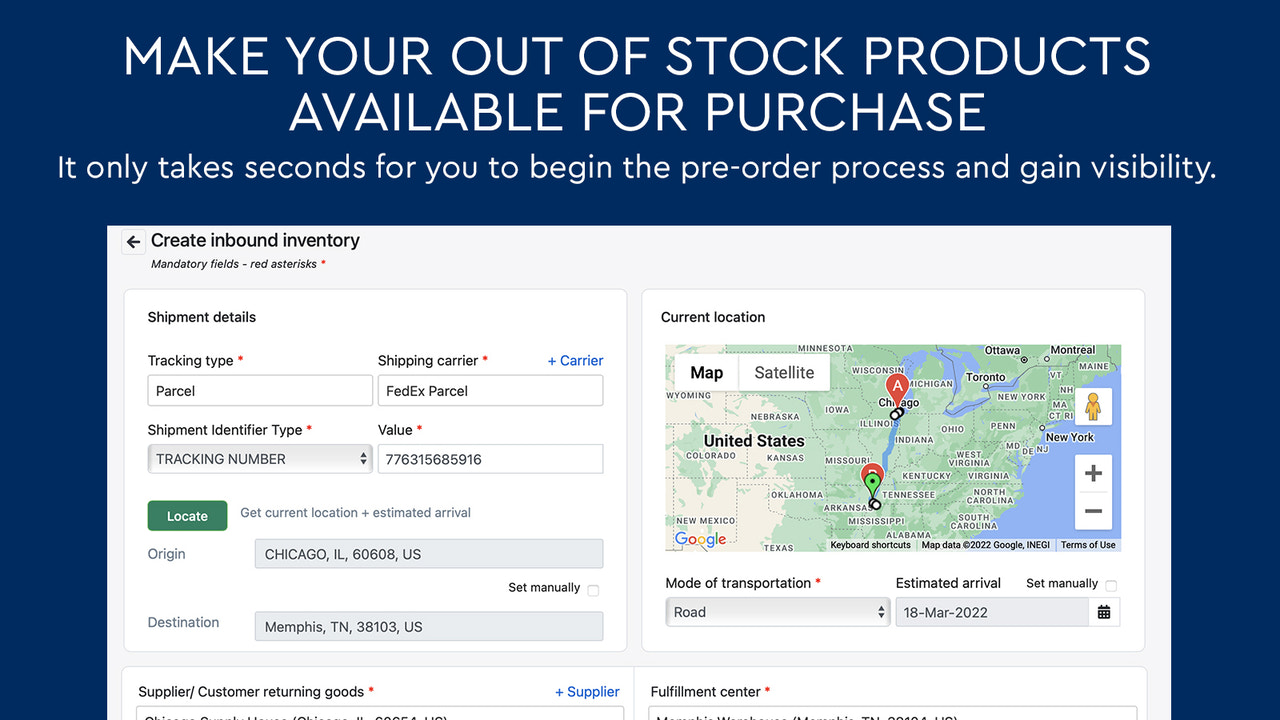The image size is (1280, 720).
Task: Open the Terms of Use link
Action: click(1088, 545)
